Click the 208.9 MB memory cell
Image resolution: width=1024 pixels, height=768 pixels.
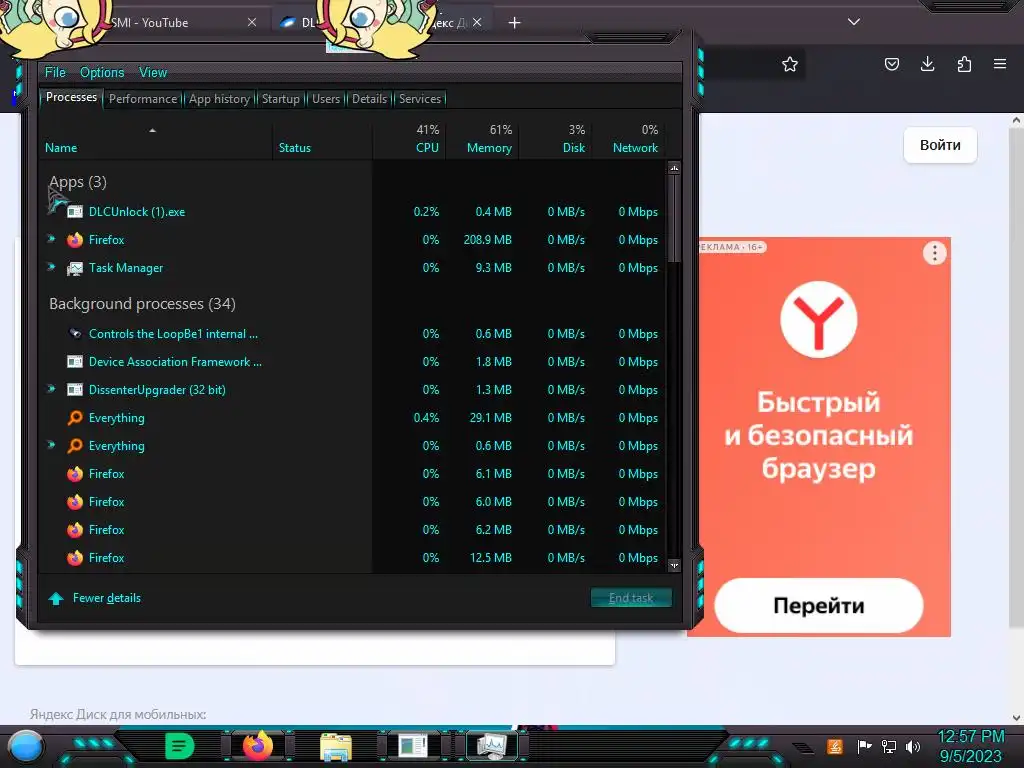click(487, 240)
